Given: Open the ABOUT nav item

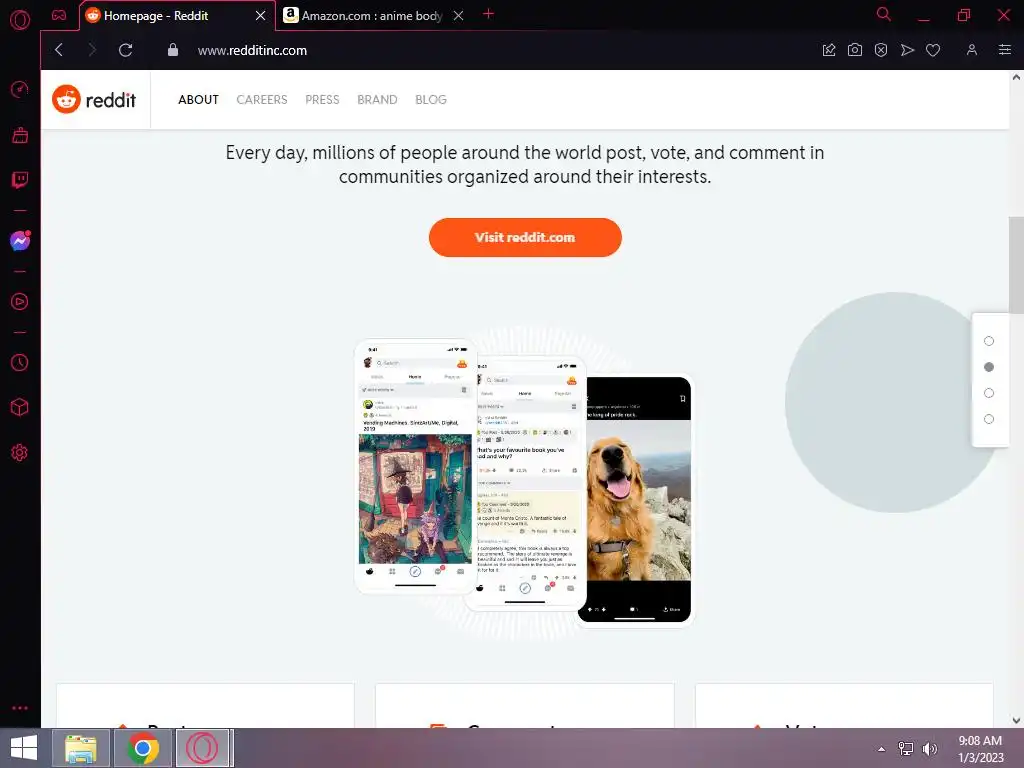Looking at the screenshot, I should tap(199, 100).
